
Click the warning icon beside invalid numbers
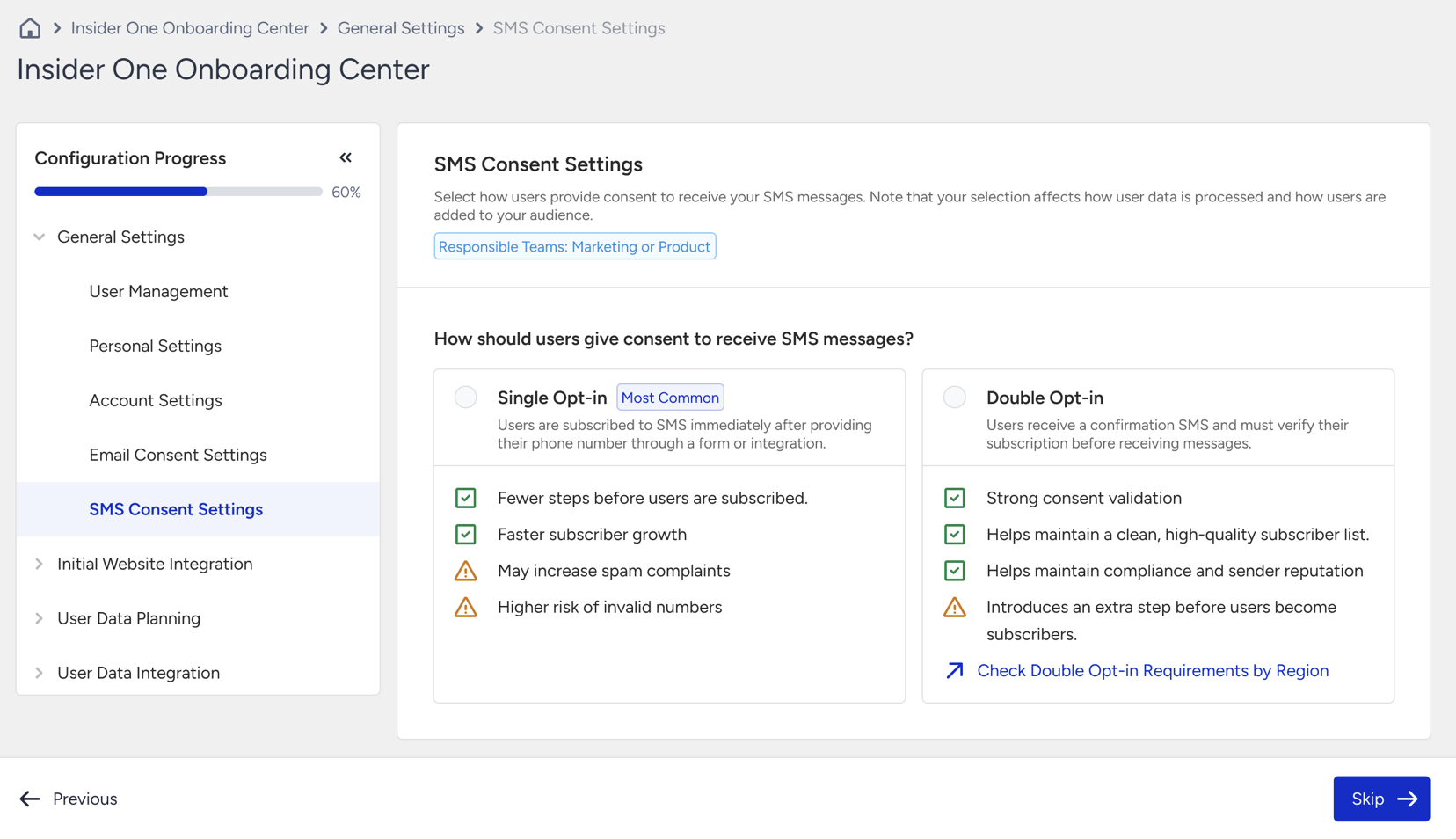466,607
